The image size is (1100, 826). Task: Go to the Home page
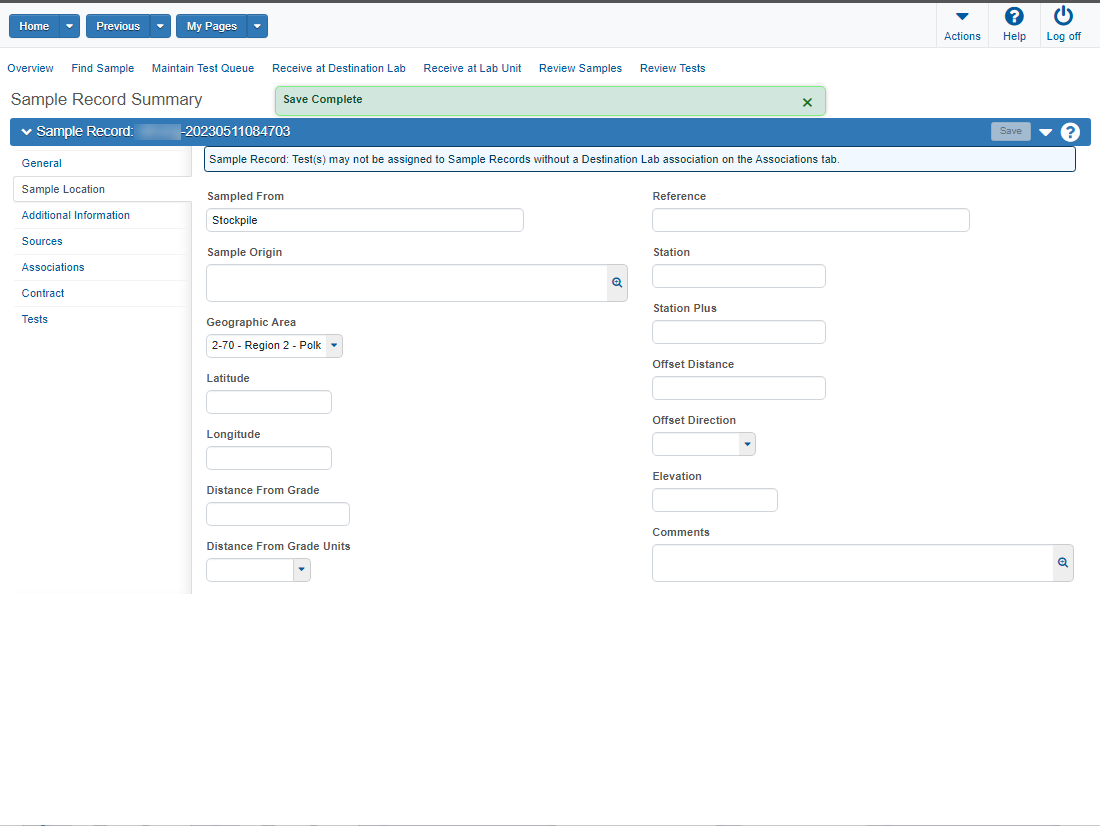point(34,26)
